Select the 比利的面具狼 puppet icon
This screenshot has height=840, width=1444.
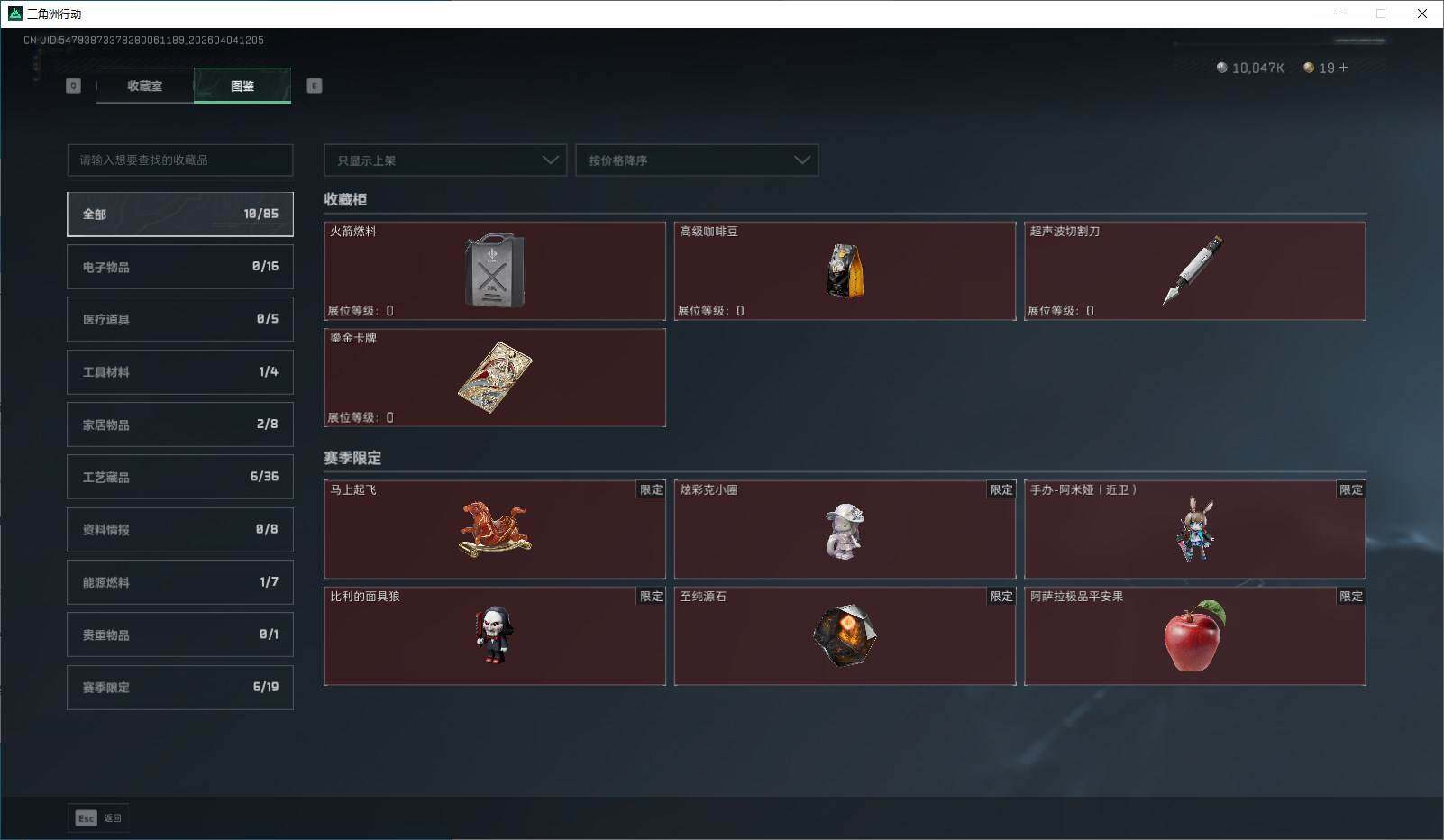coord(494,635)
